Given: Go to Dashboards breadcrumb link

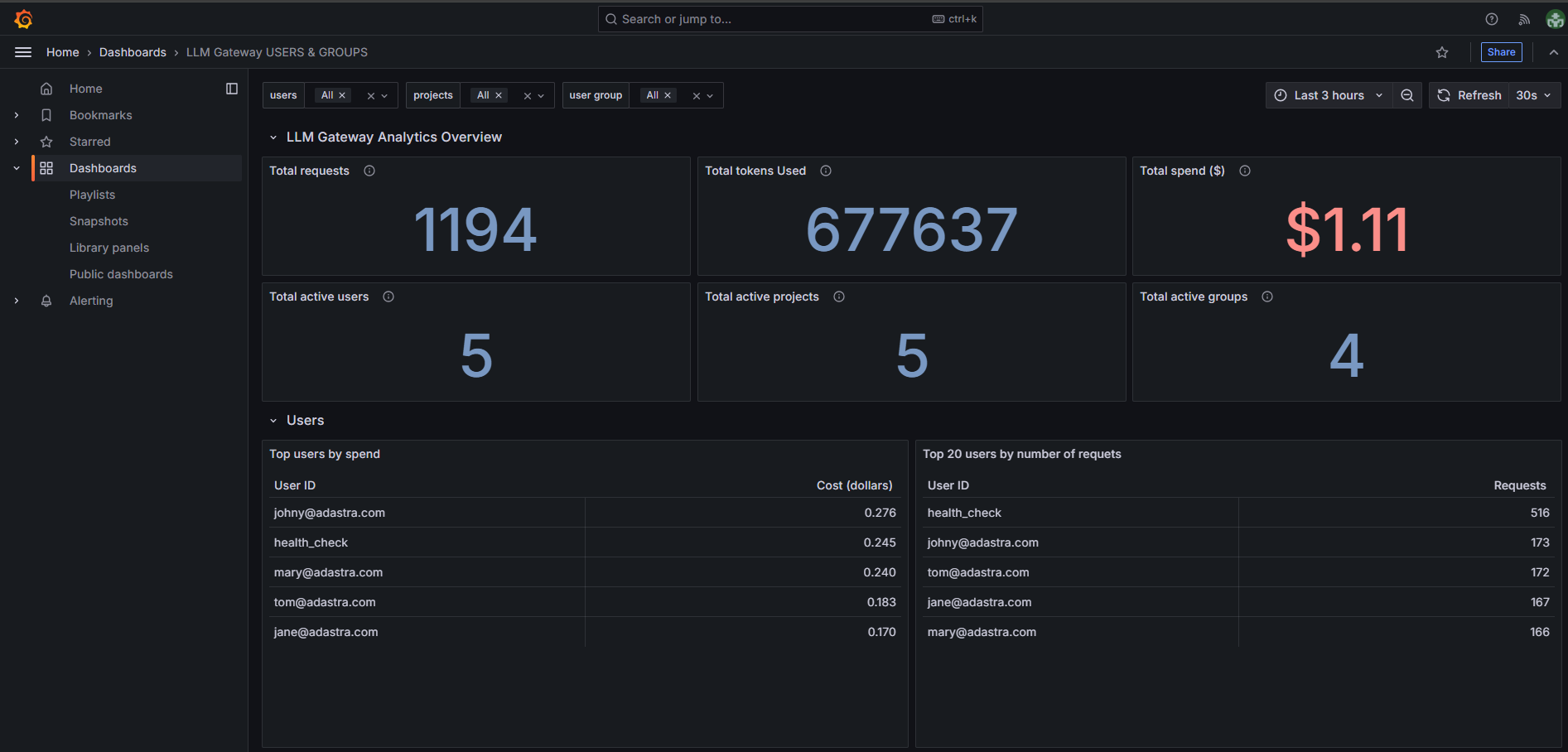Looking at the screenshot, I should (x=133, y=52).
